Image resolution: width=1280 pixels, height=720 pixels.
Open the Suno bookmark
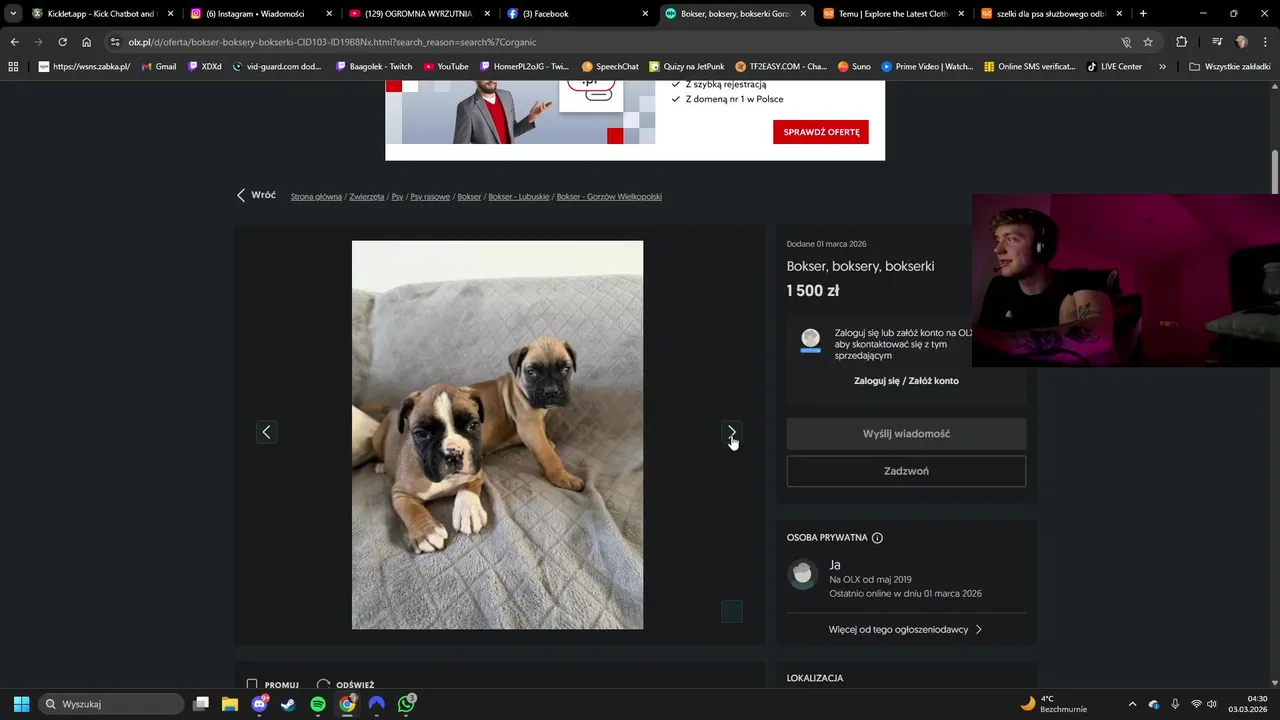click(x=854, y=67)
